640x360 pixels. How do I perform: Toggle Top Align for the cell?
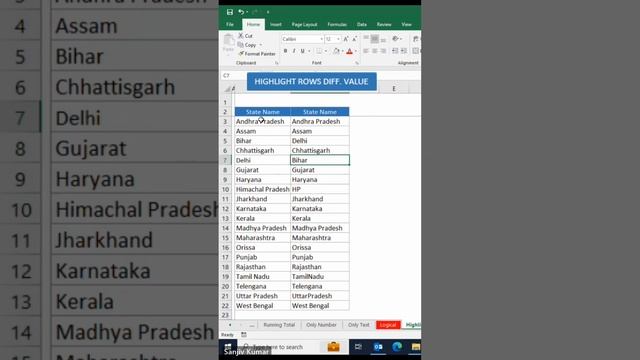coord(366,38)
